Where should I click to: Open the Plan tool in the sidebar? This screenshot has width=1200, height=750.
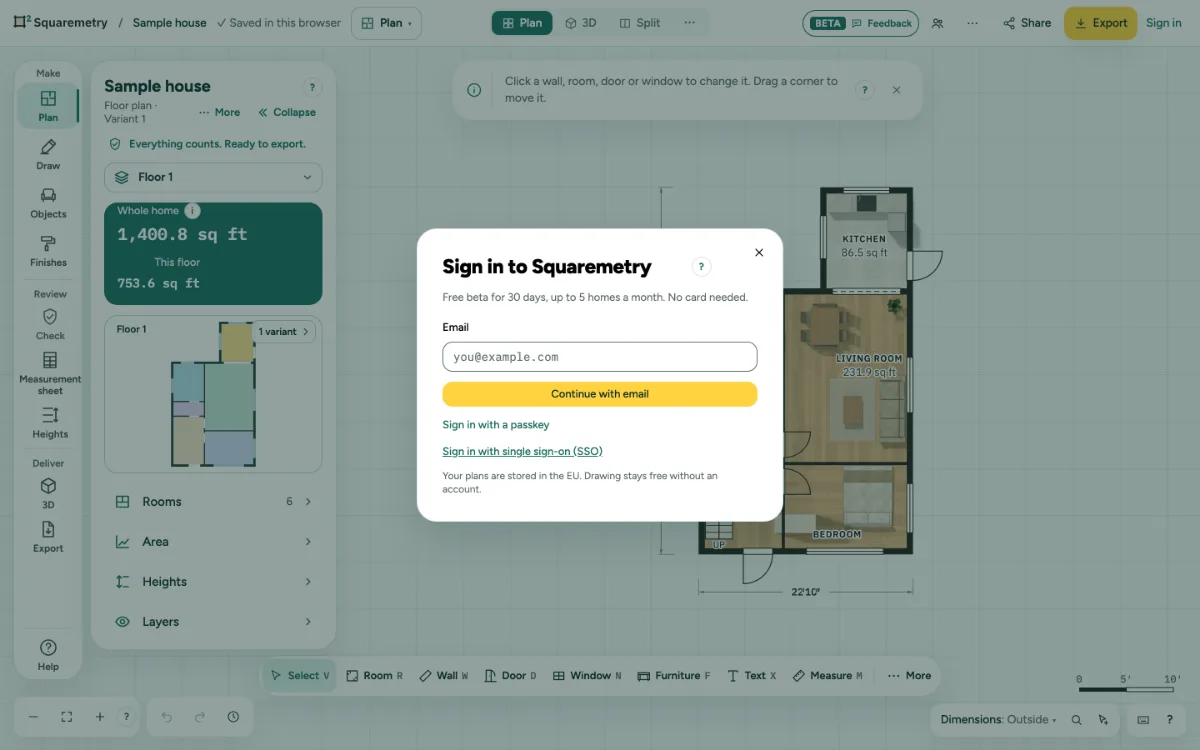[48, 106]
